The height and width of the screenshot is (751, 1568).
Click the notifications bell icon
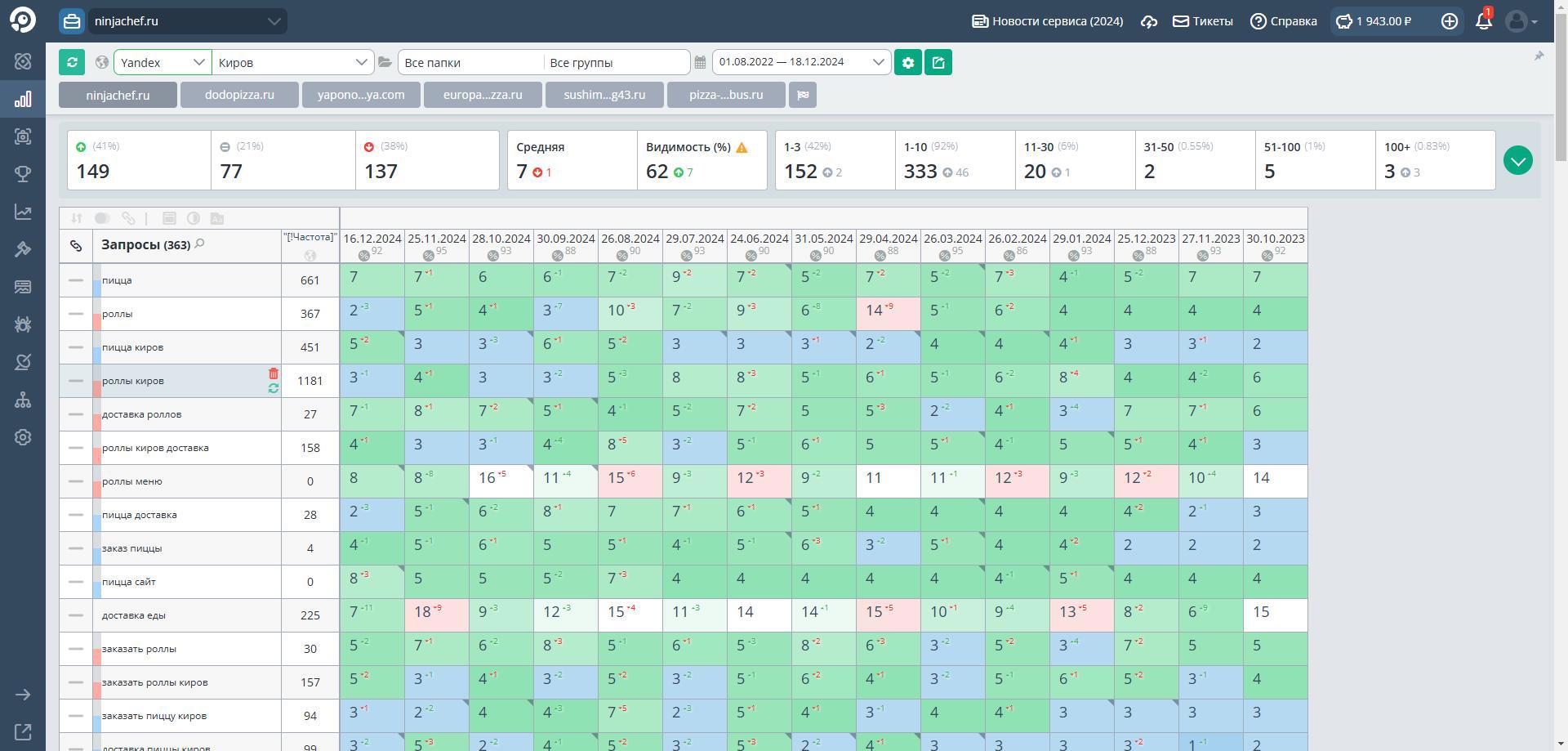click(1484, 21)
